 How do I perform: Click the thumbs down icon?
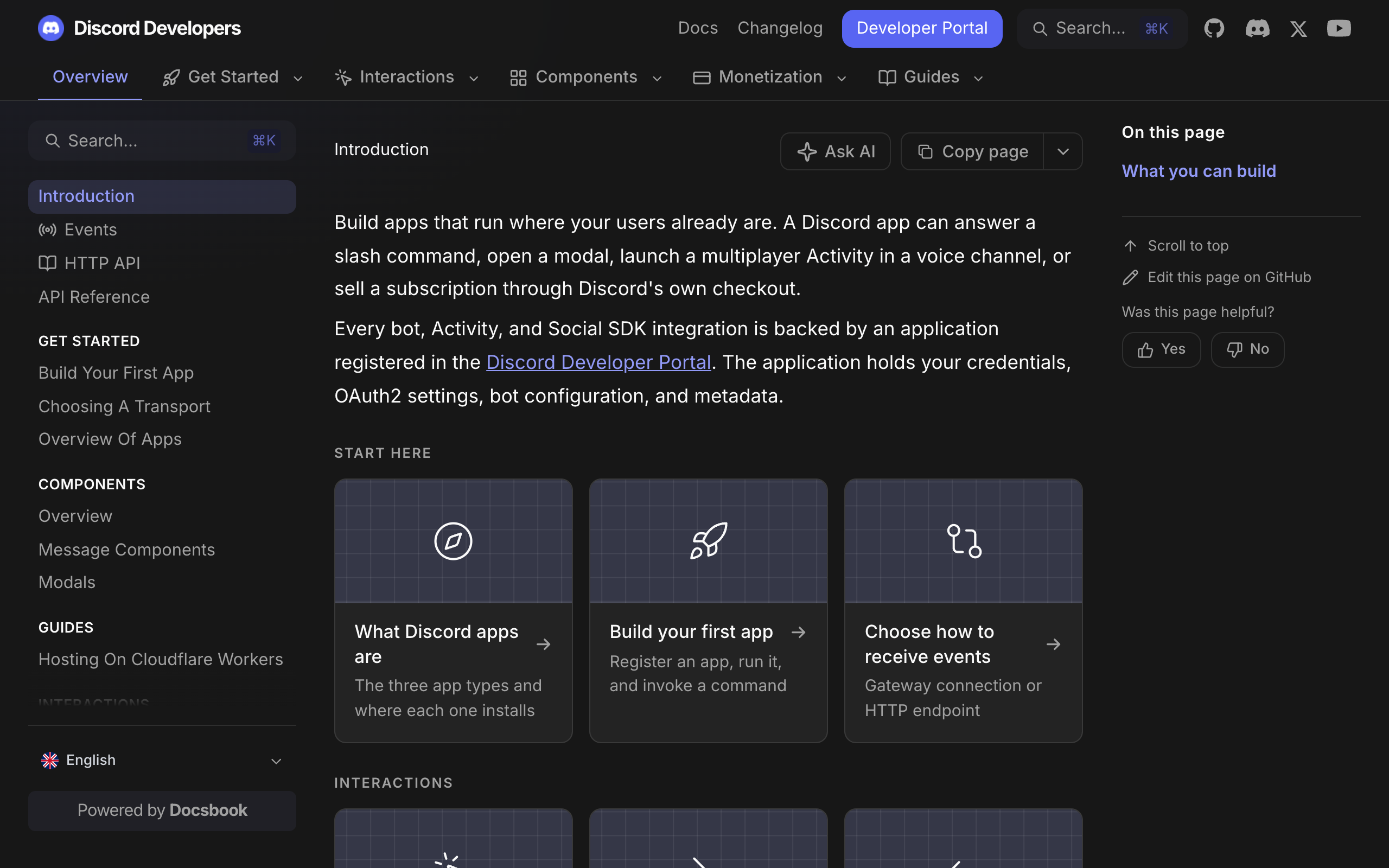pos(1234,350)
